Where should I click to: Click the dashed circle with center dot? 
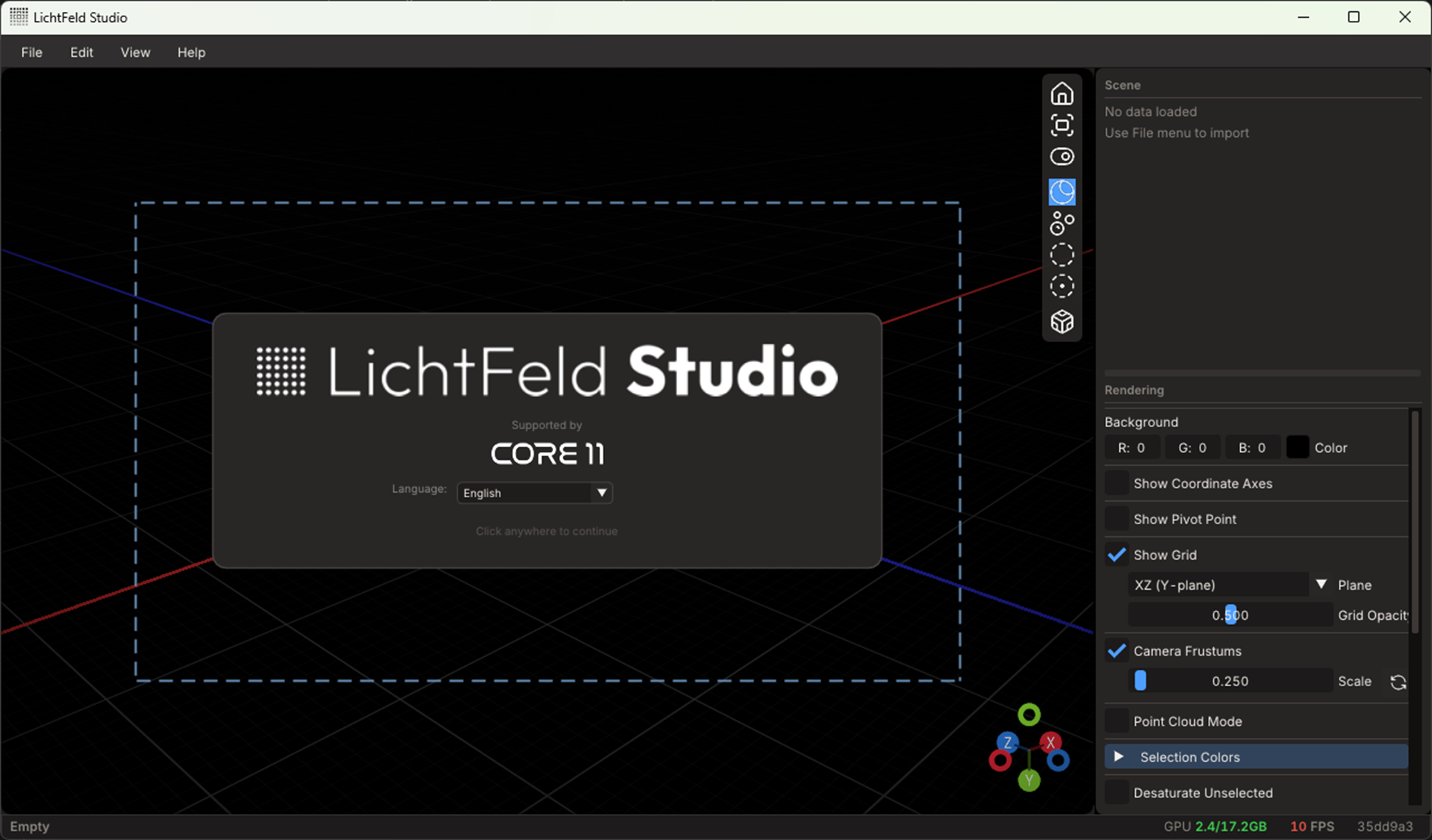(x=1062, y=287)
